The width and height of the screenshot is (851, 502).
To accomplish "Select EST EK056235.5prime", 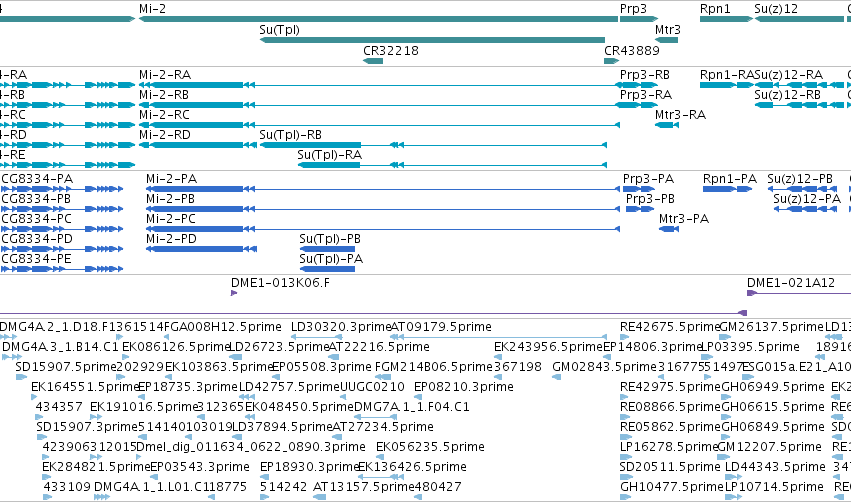I will click(430, 447).
